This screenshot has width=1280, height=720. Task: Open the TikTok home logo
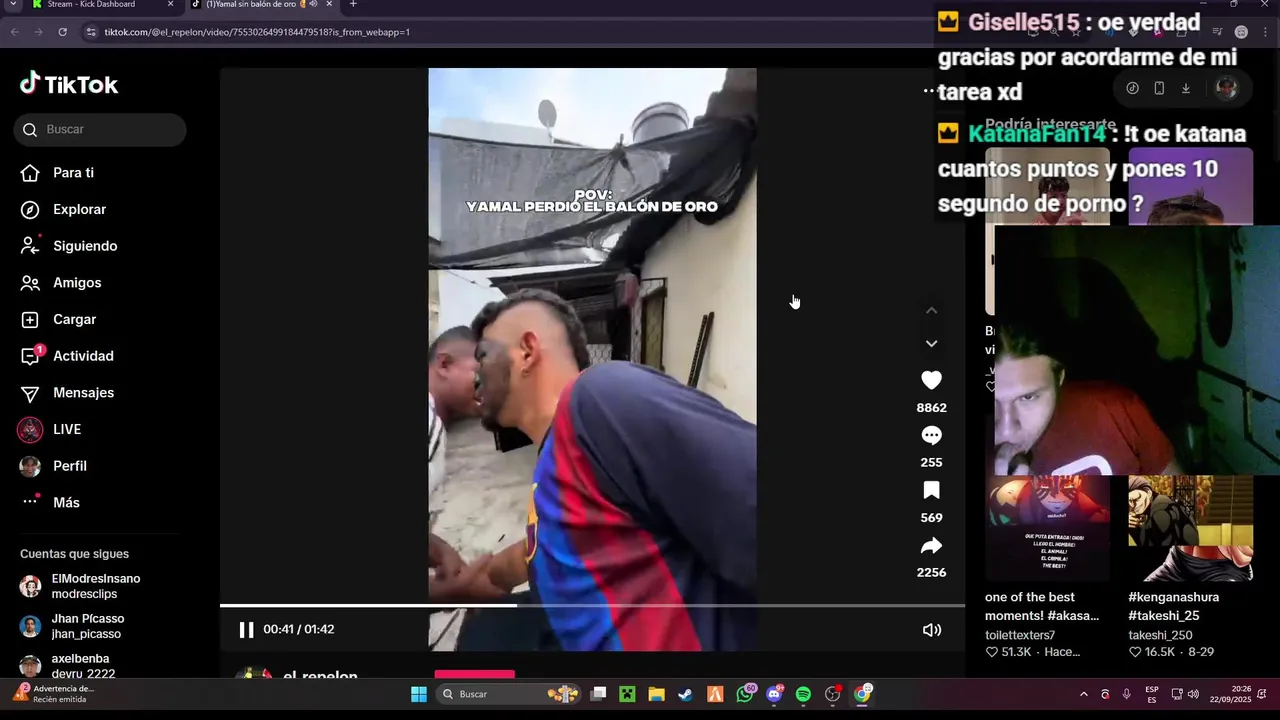tap(69, 85)
